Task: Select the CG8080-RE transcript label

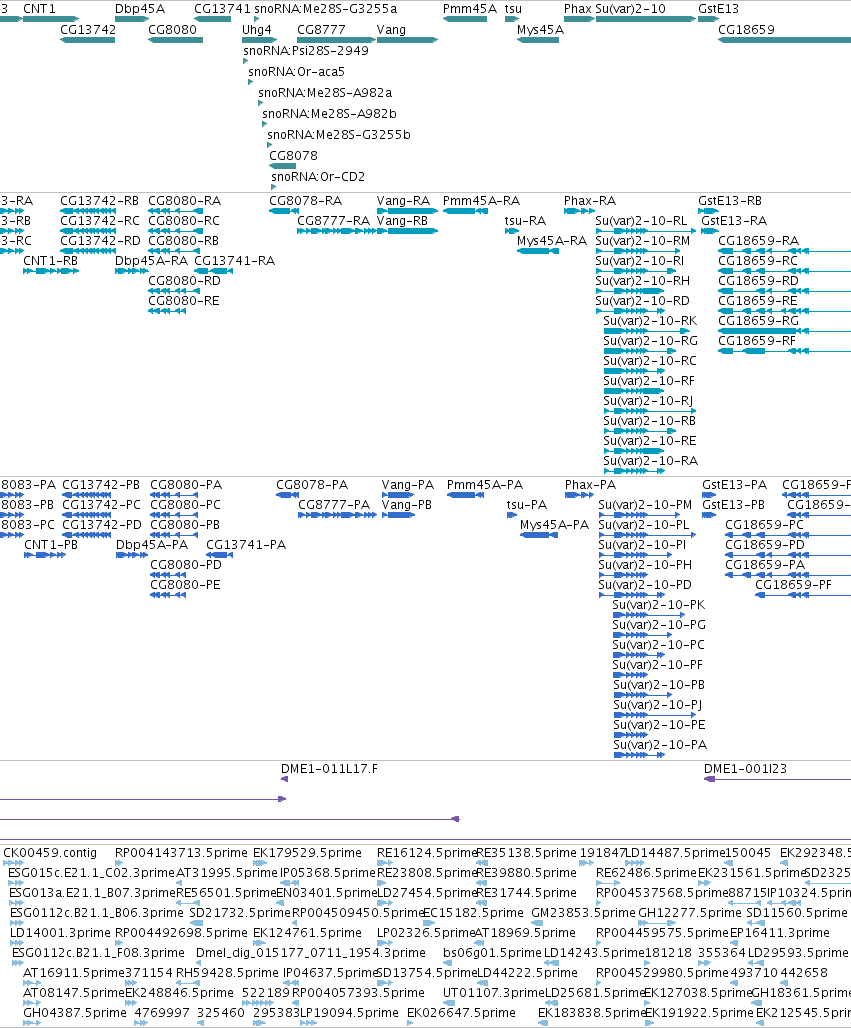Action: coord(184,300)
